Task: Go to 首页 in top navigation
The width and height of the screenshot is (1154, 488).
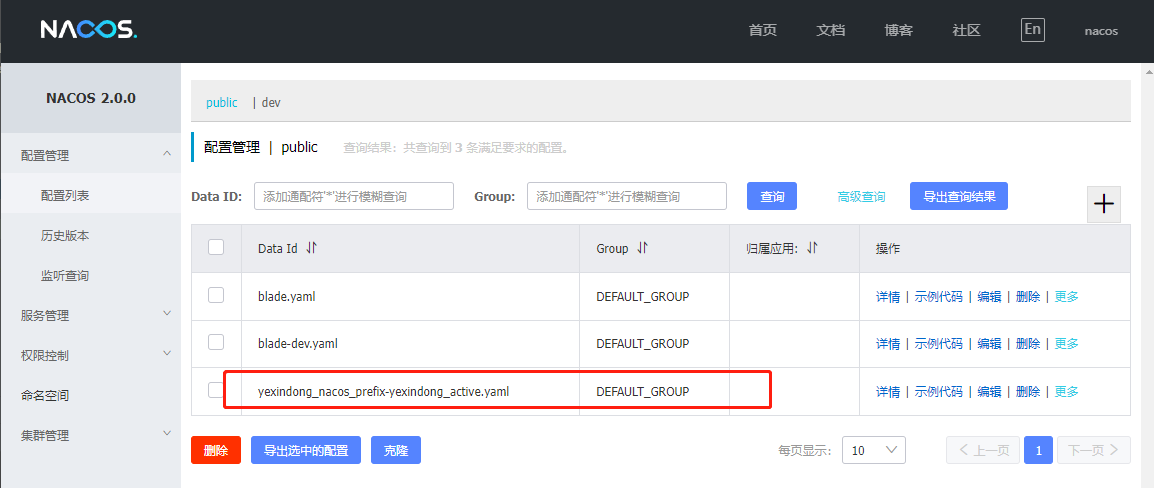Action: (x=762, y=30)
